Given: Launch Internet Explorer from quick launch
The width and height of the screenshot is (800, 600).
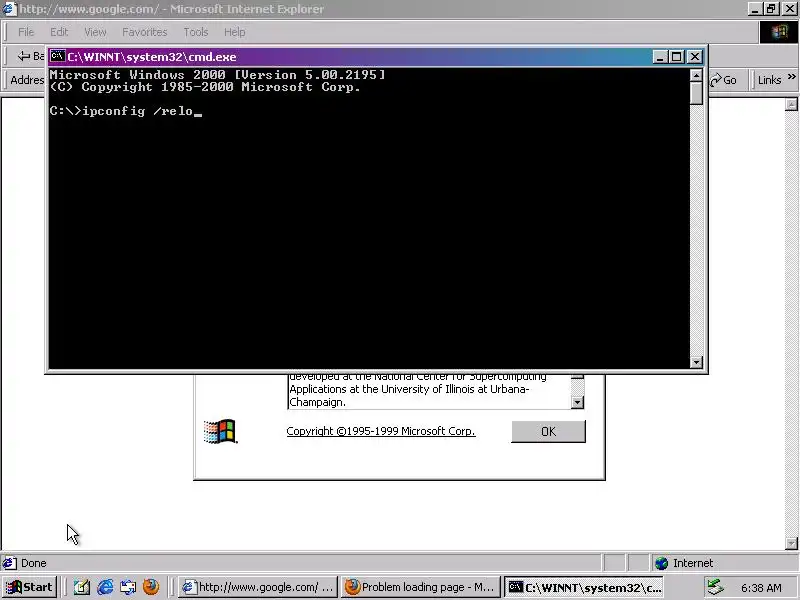Looking at the screenshot, I should [x=105, y=587].
